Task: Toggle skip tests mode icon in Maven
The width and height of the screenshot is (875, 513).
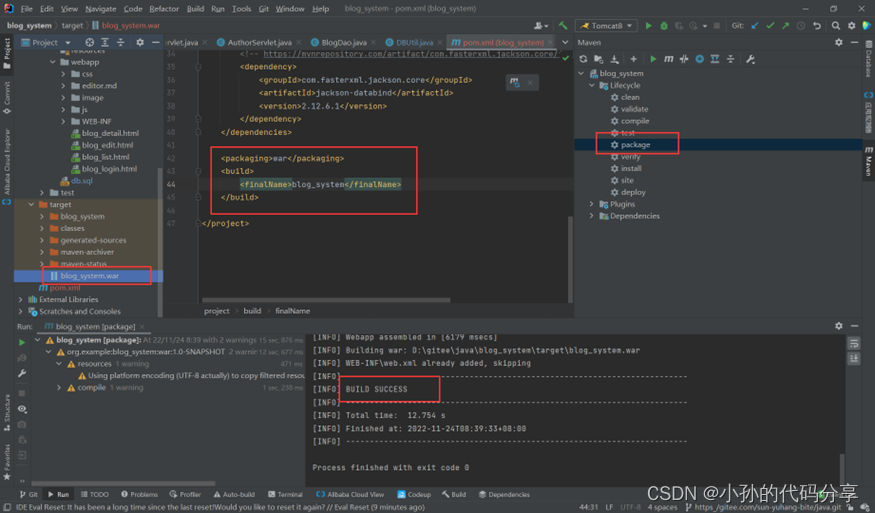Action: pos(699,59)
